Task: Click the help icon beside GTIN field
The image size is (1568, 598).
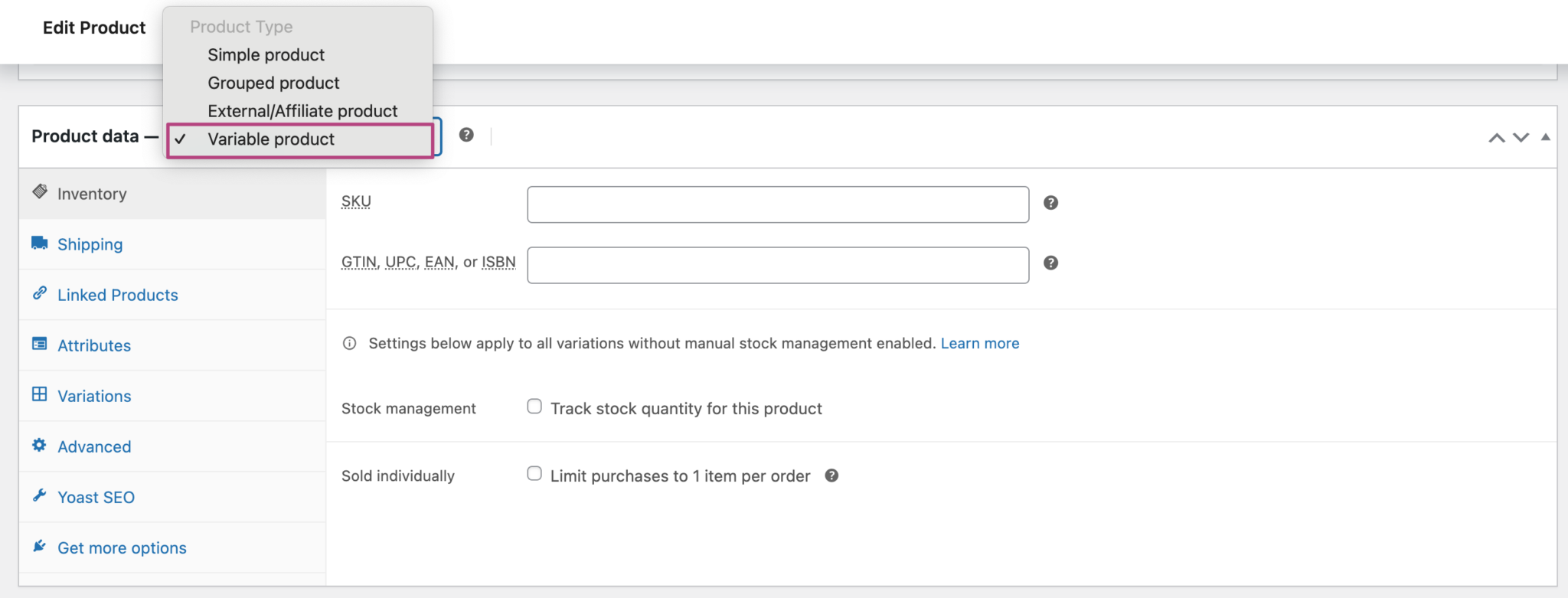Action: 1050,263
